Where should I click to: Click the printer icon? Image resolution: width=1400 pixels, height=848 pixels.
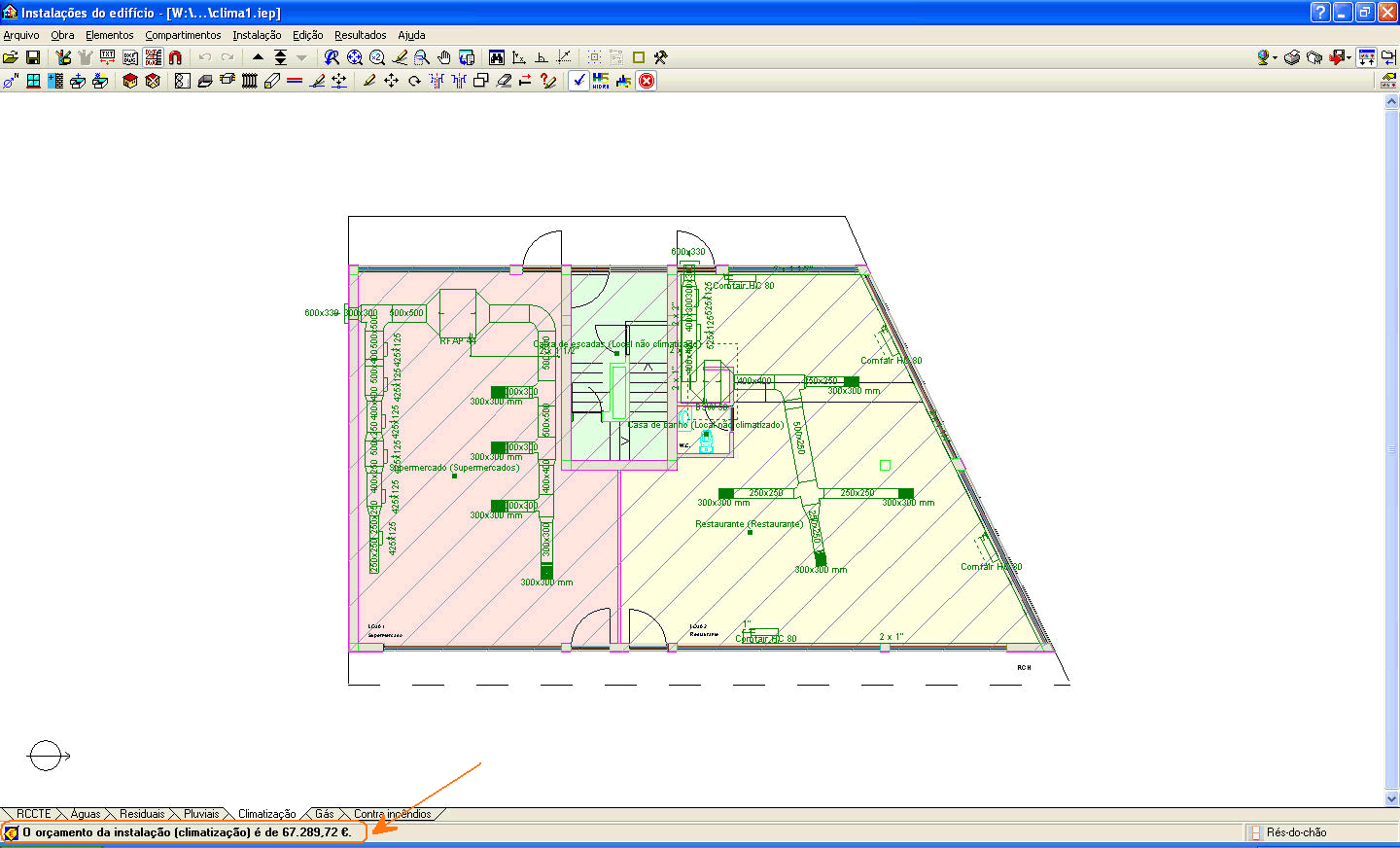coord(1292,57)
